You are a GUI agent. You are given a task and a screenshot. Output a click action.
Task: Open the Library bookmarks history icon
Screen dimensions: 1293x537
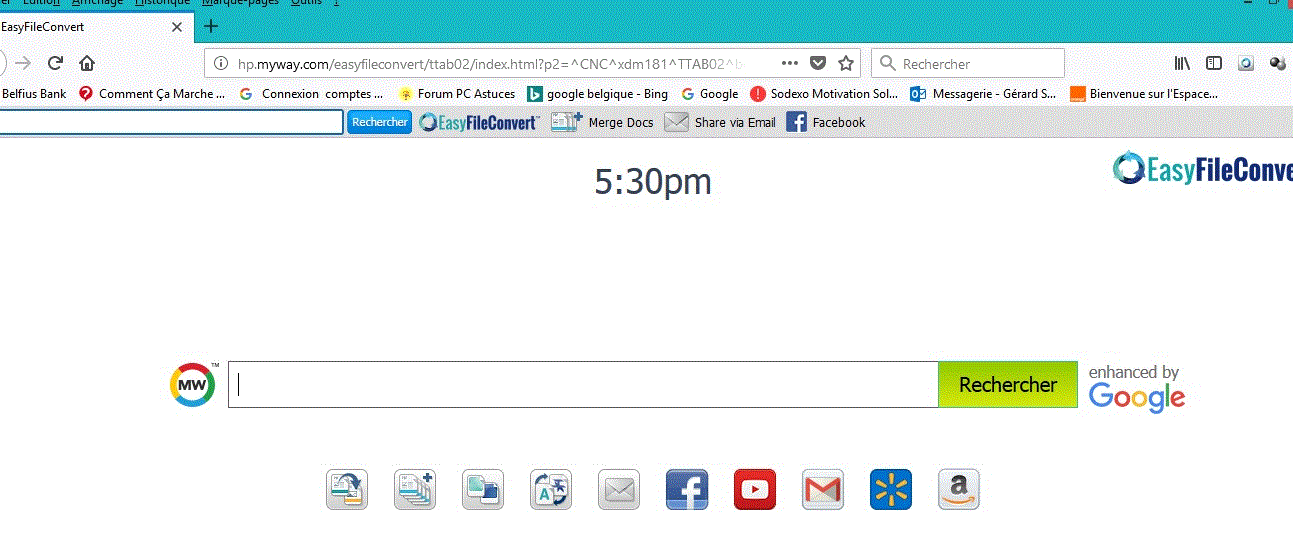click(x=1182, y=63)
